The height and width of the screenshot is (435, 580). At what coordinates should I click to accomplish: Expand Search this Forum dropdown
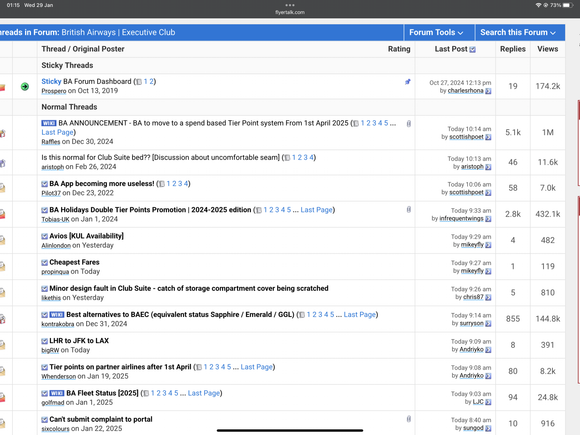coord(518,33)
